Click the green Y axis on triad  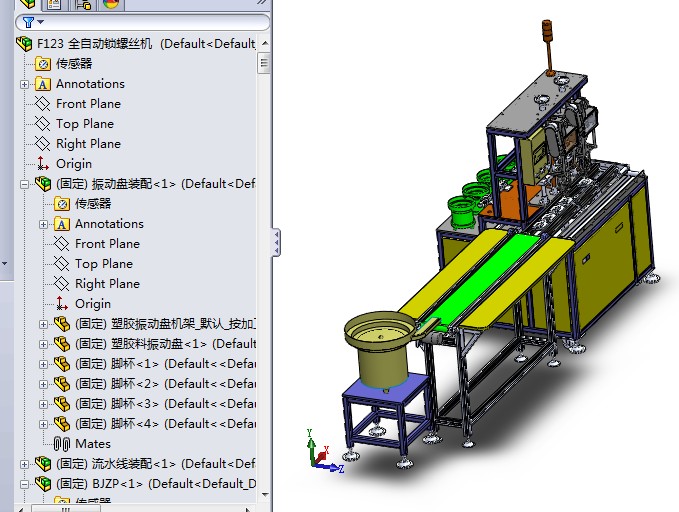pos(310,446)
